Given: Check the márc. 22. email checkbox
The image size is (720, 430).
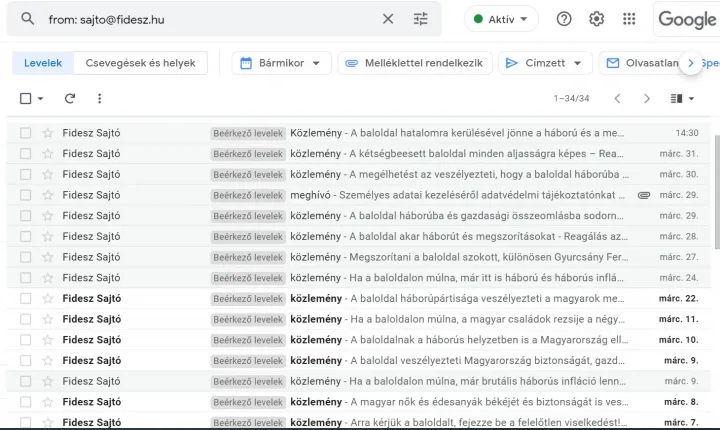Looking at the screenshot, I should pos(26,298).
